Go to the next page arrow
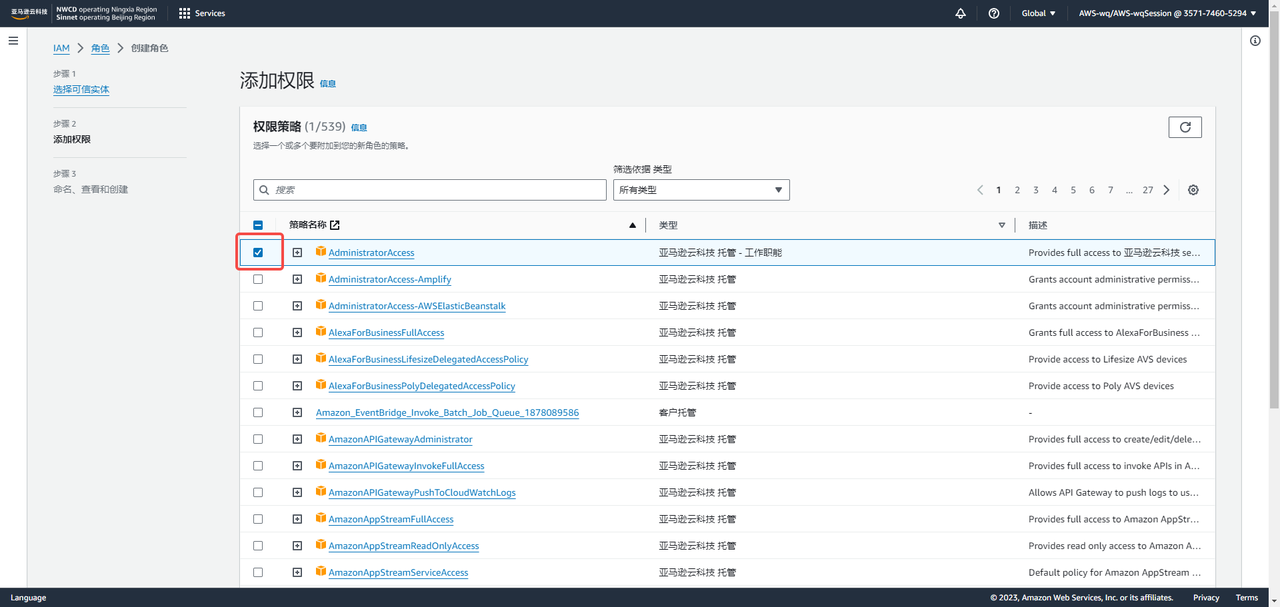Screen dimensions: 1280x607 [x=1167, y=190]
